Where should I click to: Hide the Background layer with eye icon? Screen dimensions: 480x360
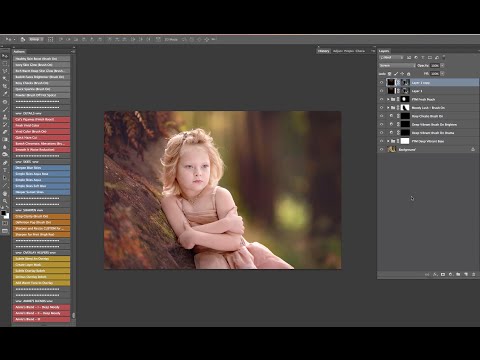coord(381,150)
